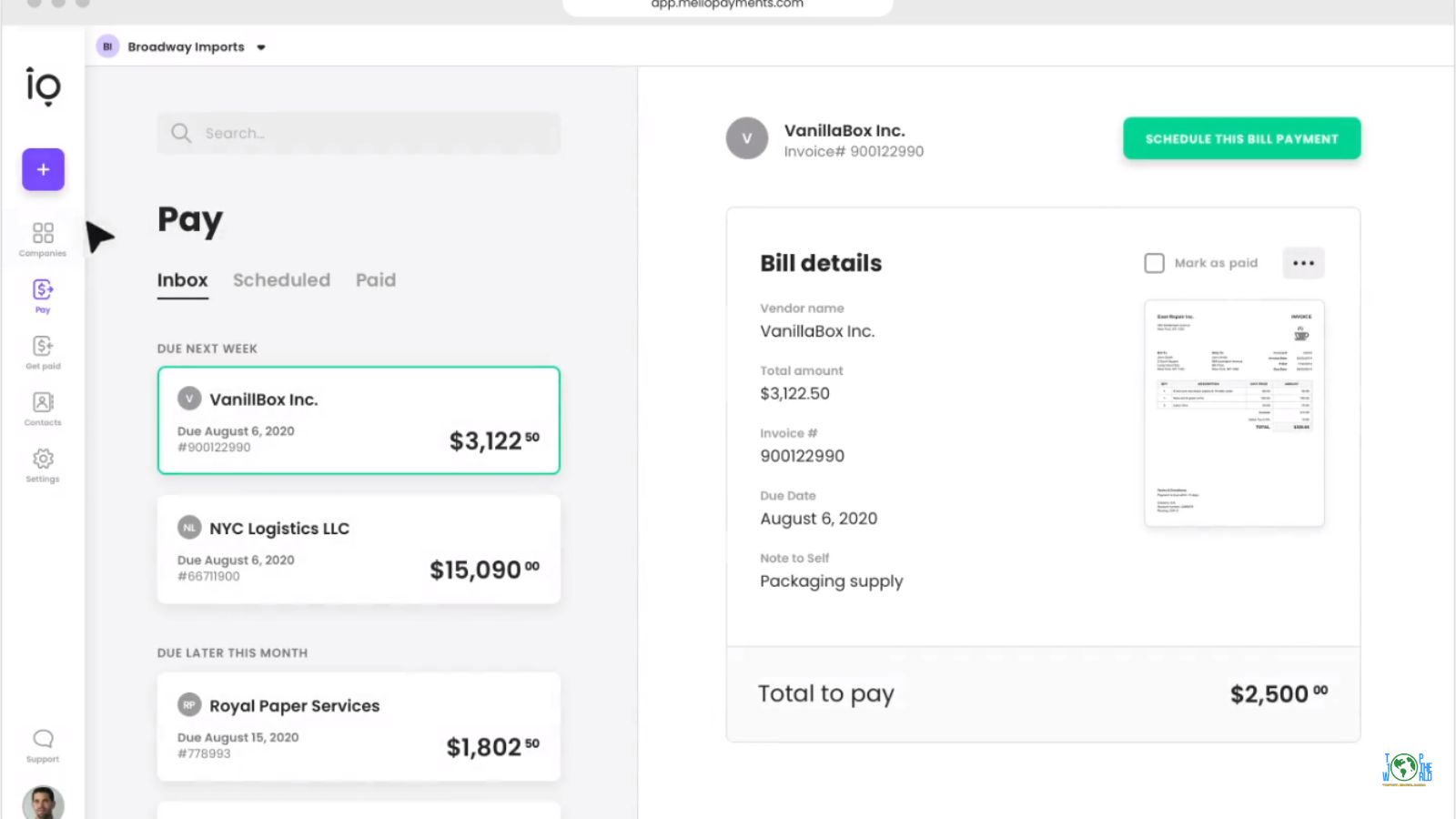Click the BI company avatar badge

(x=107, y=46)
